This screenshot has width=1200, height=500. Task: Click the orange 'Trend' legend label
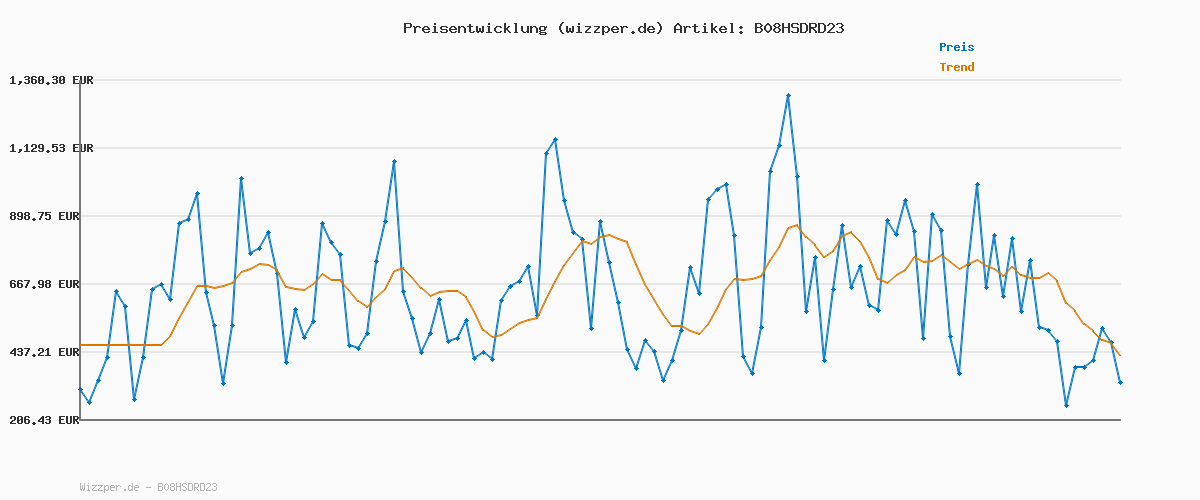click(956, 68)
